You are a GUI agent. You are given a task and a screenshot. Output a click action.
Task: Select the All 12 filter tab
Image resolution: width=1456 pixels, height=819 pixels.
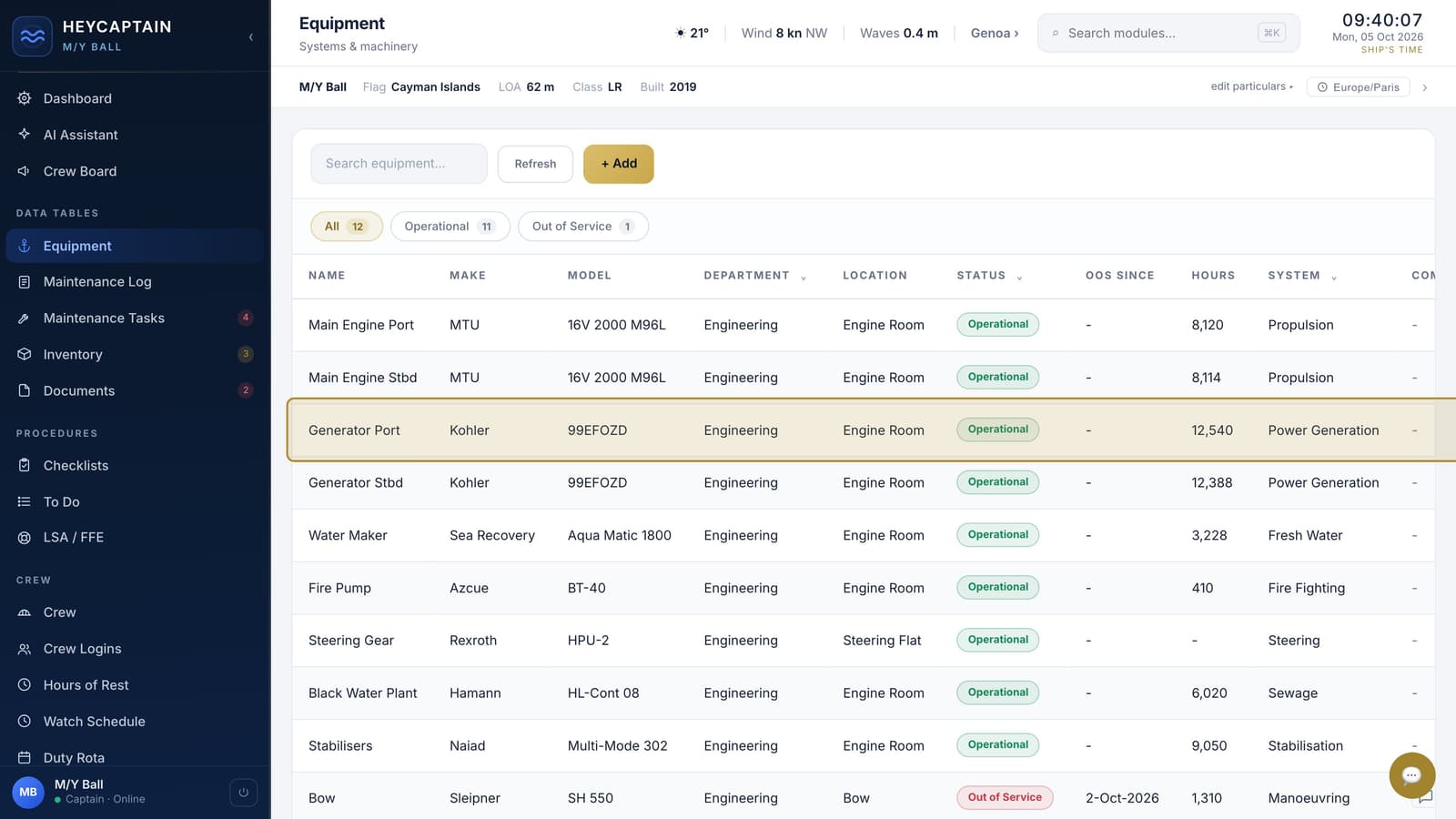click(347, 227)
